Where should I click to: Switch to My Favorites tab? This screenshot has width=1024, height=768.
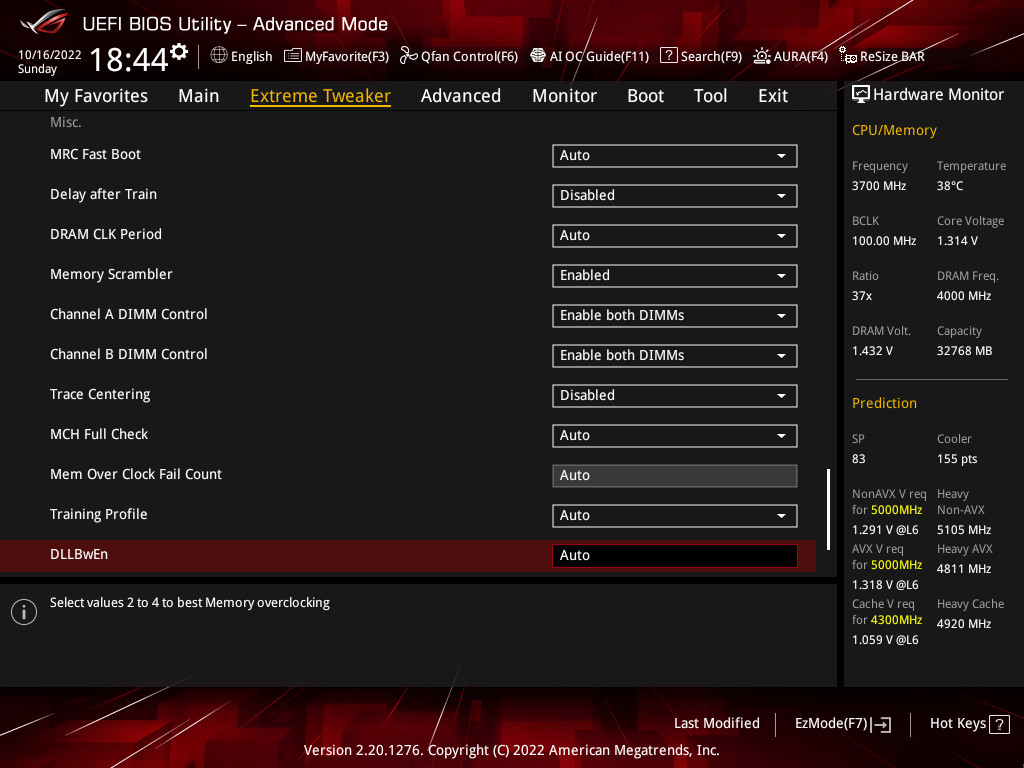(x=96, y=95)
